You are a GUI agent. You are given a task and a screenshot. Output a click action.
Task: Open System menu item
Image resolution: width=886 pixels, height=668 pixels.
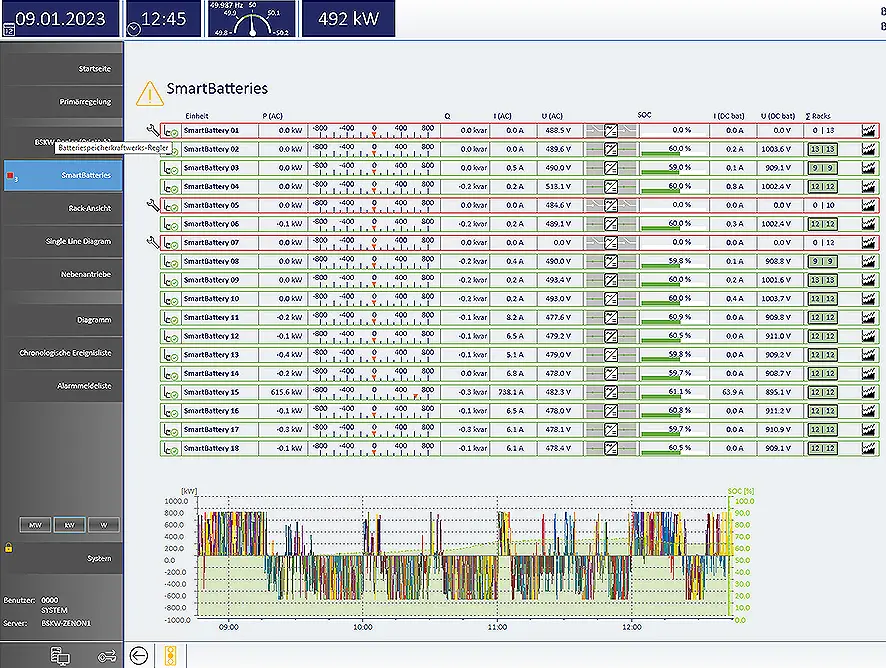click(x=63, y=558)
